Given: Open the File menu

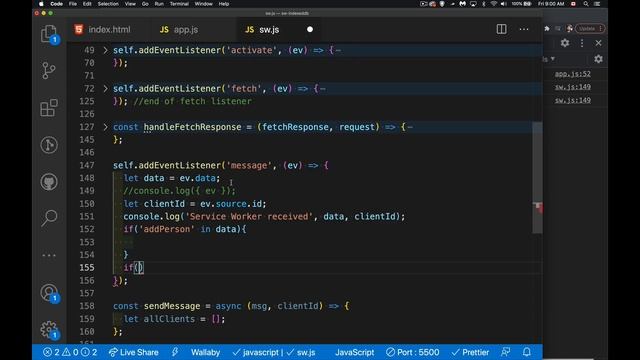Looking at the screenshot, I should (73, 4).
